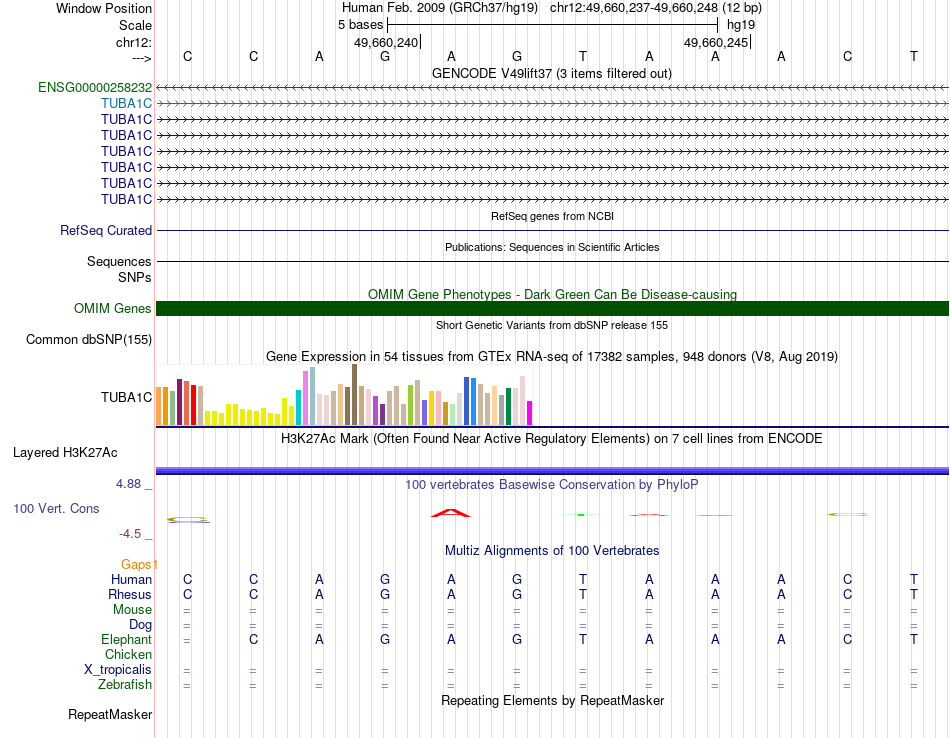This screenshot has width=950, height=738.
Task: Click the Sequences track label
Action: coord(119,261)
